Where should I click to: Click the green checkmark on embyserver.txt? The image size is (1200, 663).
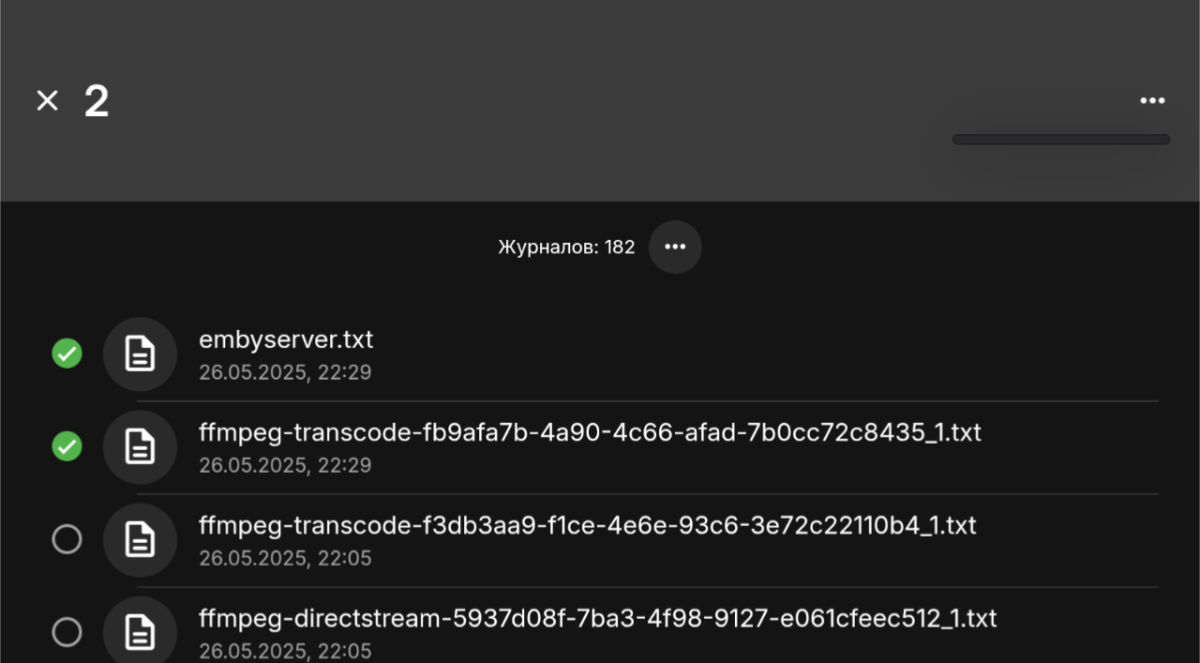(x=66, y=353)
